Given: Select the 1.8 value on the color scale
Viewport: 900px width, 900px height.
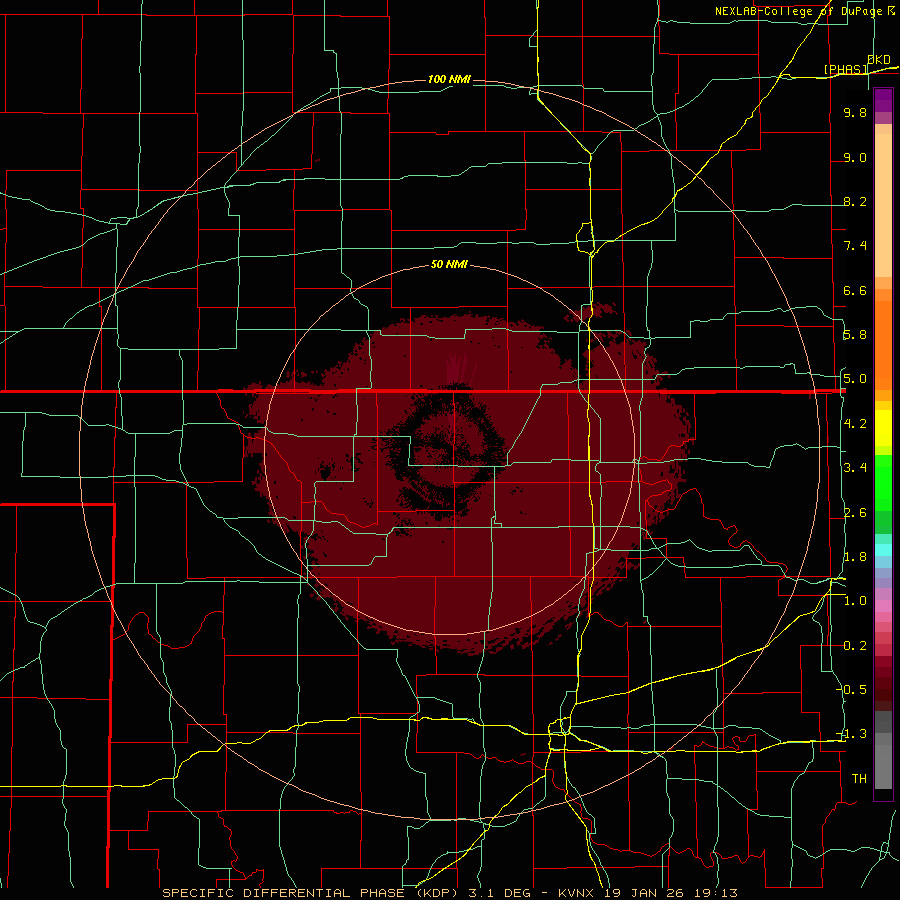Looking at the screenshot, I should click(855, 557).
